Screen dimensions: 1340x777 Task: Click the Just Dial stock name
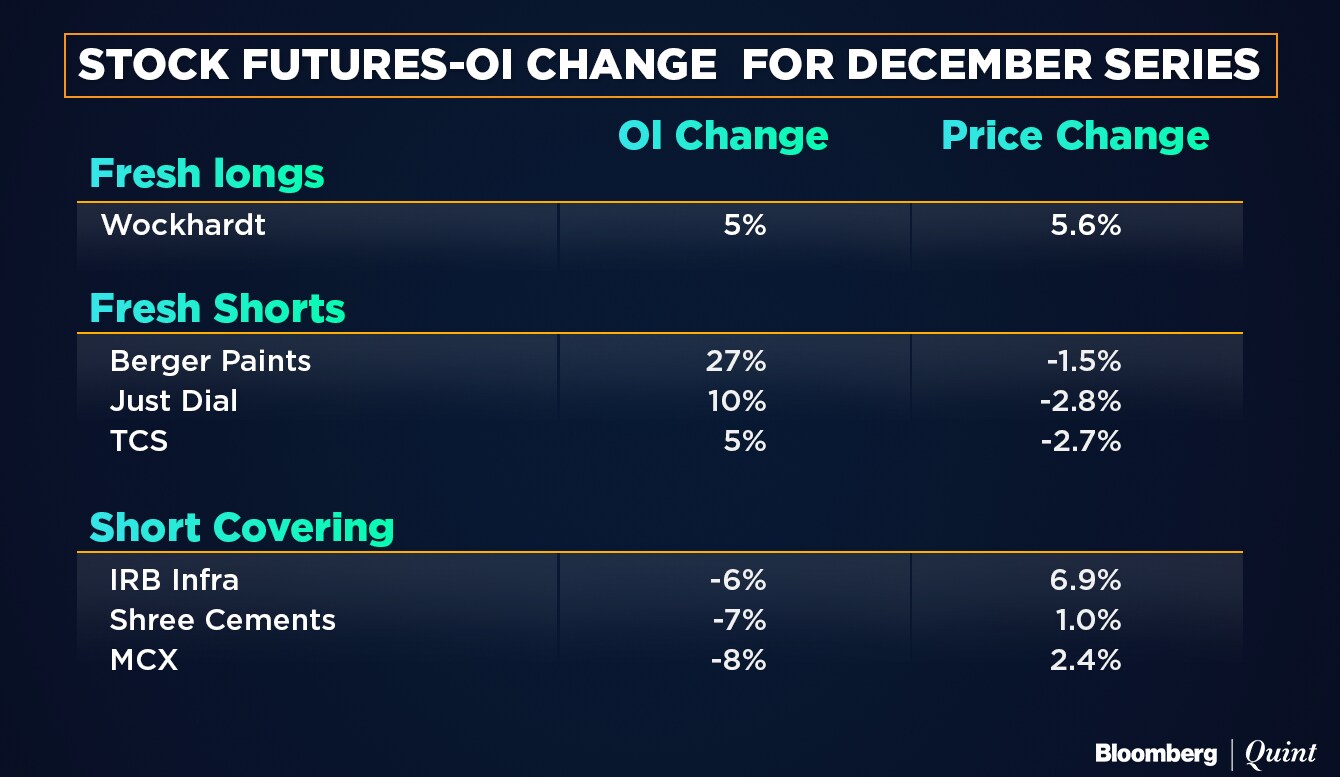coord(174,401)
